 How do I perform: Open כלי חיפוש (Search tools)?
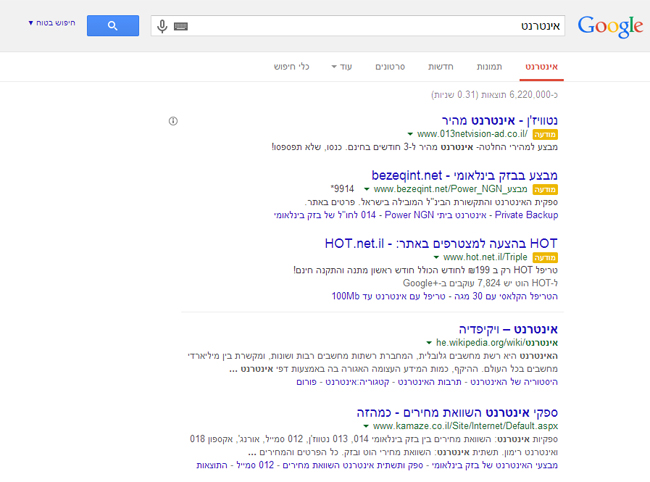click(291, 67)
